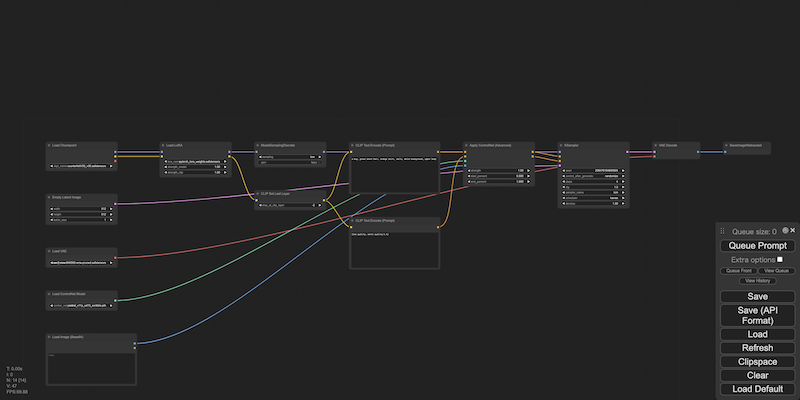Open the View Queue list

click(777, 271)
